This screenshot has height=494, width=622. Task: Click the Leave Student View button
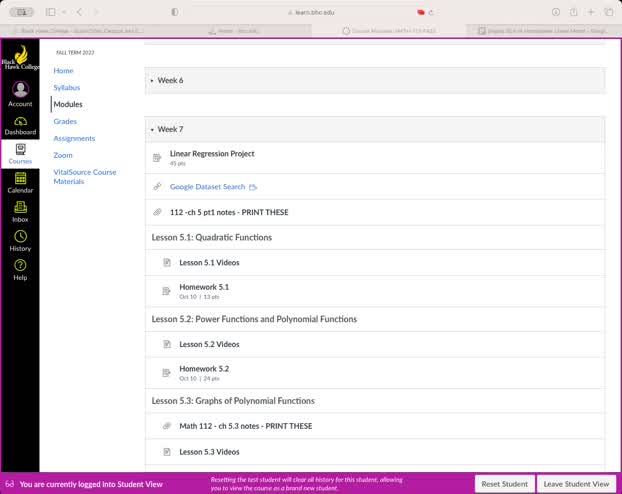(x=576, y=484)
